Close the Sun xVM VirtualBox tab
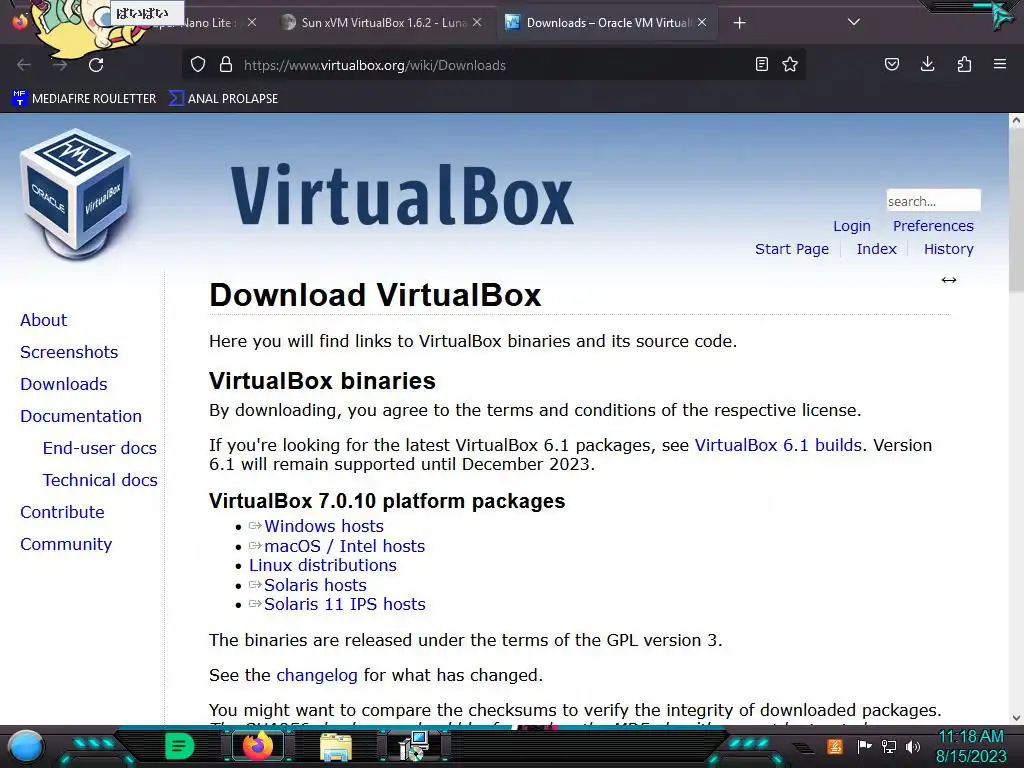Screen dimensions: 1024x768 point(477,22)
